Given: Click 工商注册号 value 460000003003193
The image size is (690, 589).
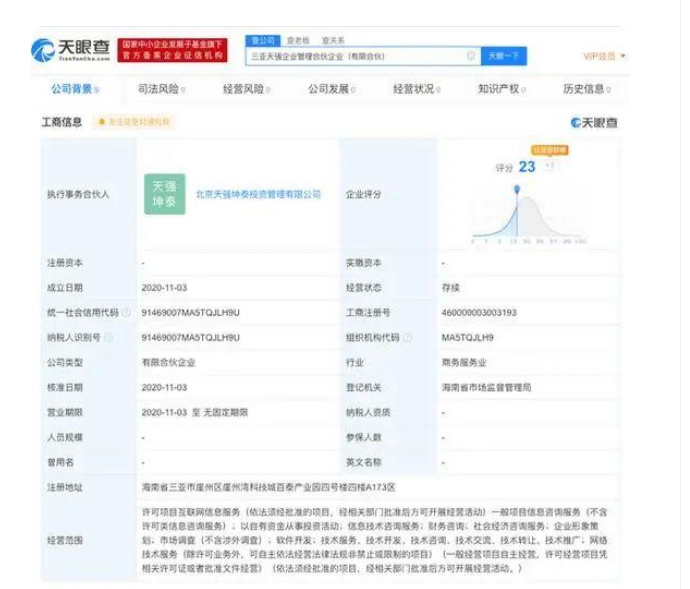Looking at the screenshot, I should 479,313.
